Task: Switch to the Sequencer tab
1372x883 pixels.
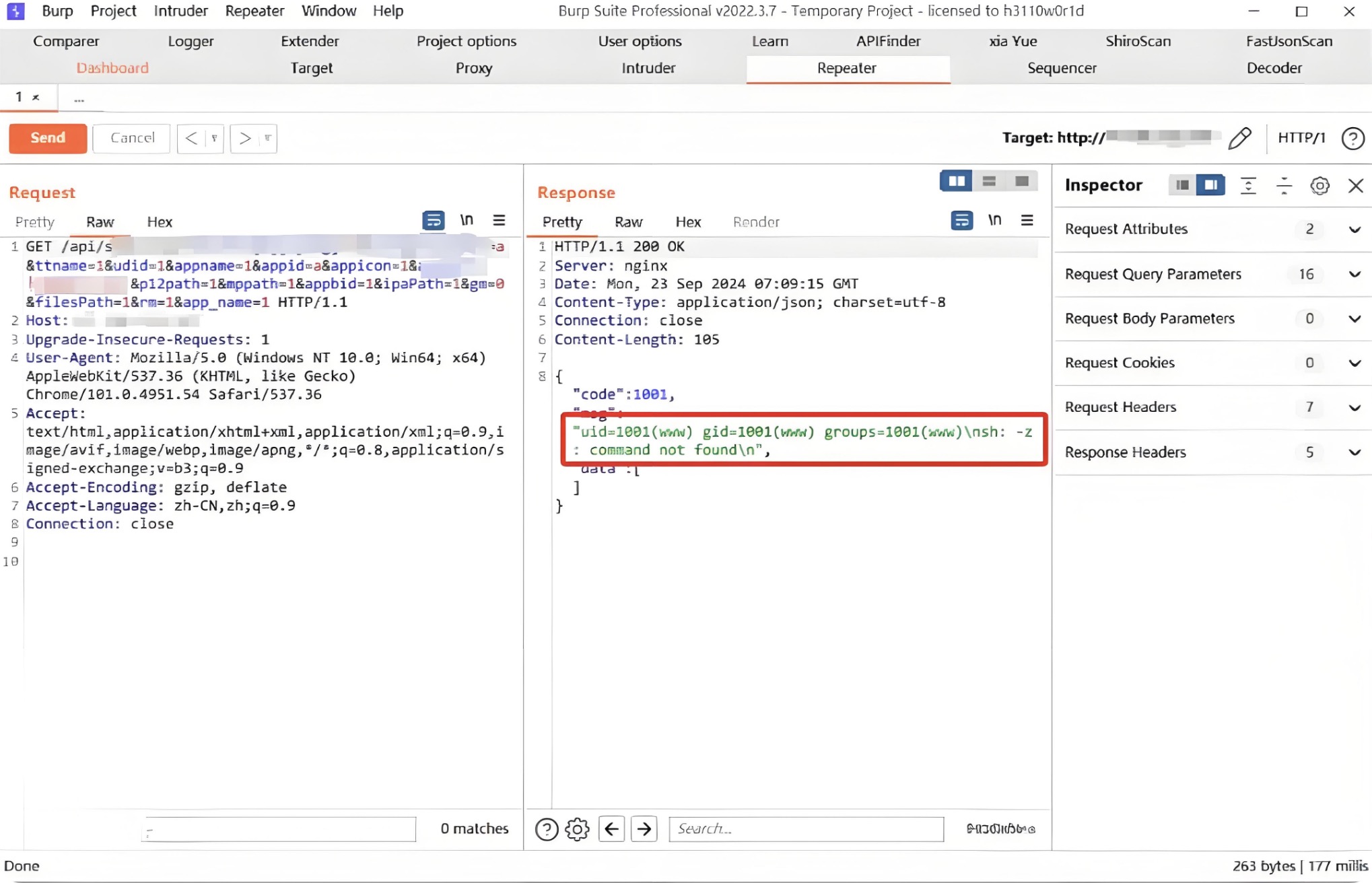Action: (x=1062, y=68)
